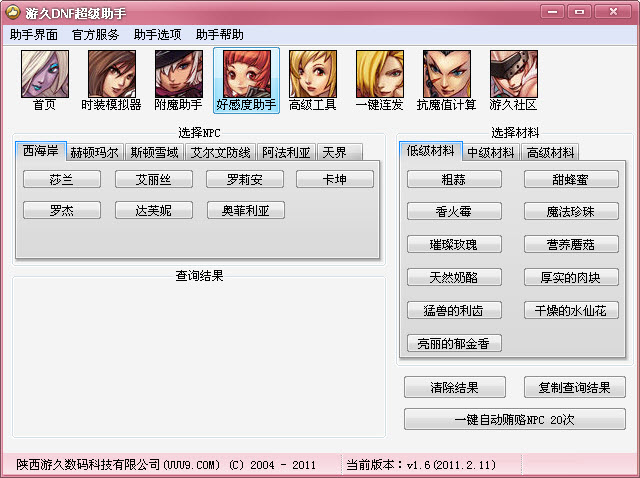Close the 游久DNF超级助手 window
This screenshot has width=640, height=478.
[613, 11]
